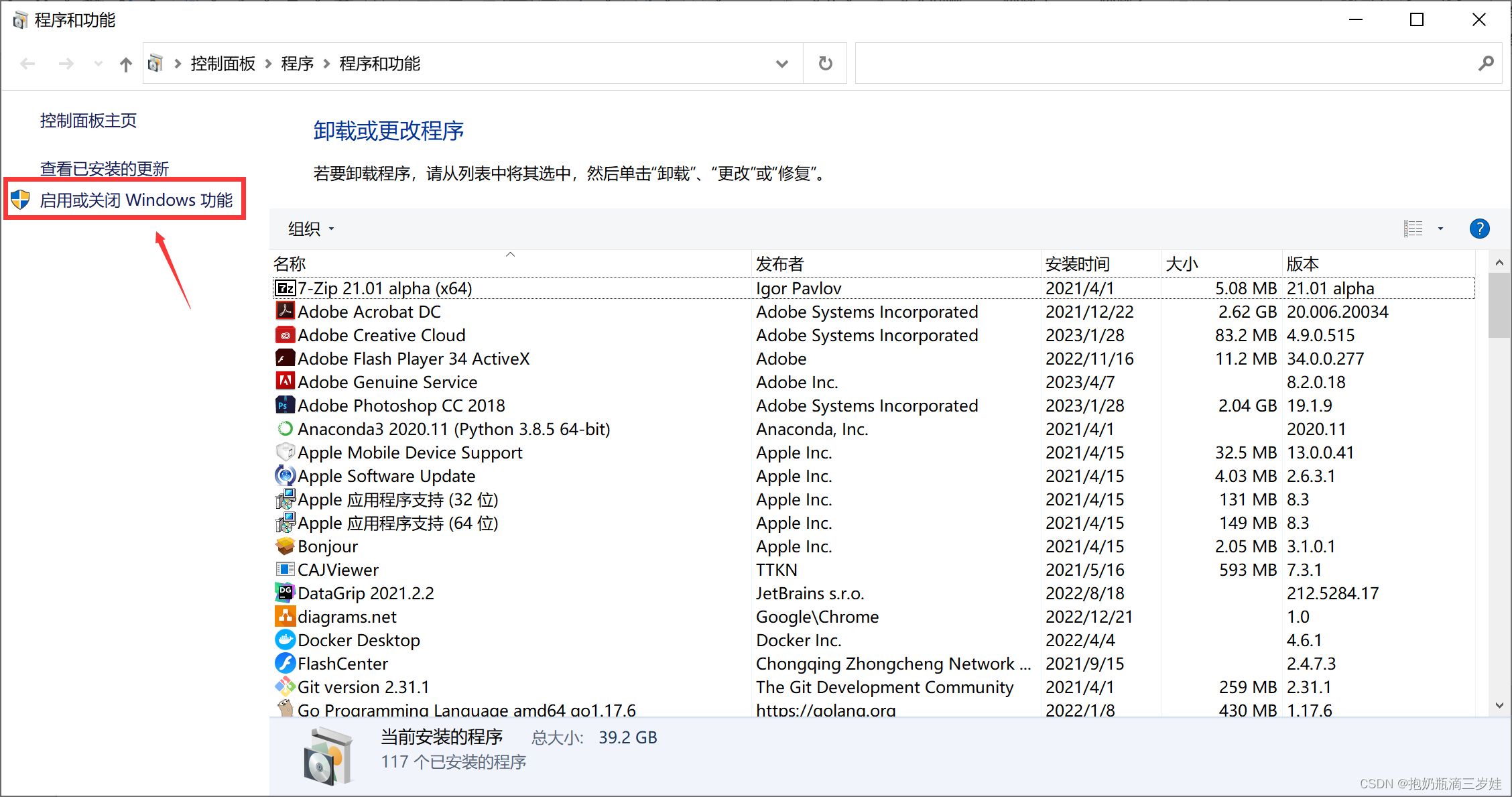Click publisher Google\Chrome cell
The height and width of the screenshot is (797, 1512).
point(817,617)
